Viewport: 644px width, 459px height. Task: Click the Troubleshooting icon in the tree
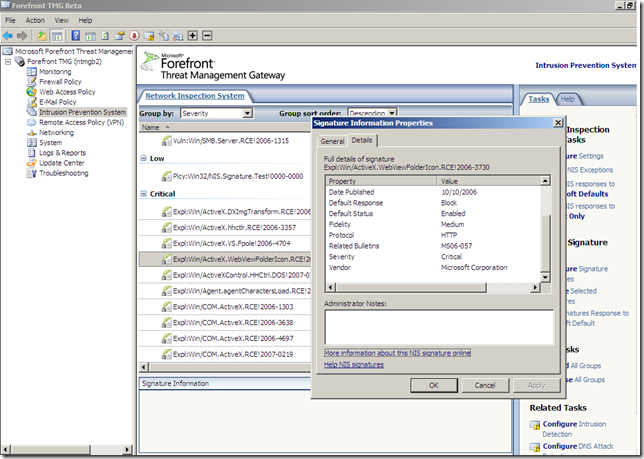click(32, 173)
